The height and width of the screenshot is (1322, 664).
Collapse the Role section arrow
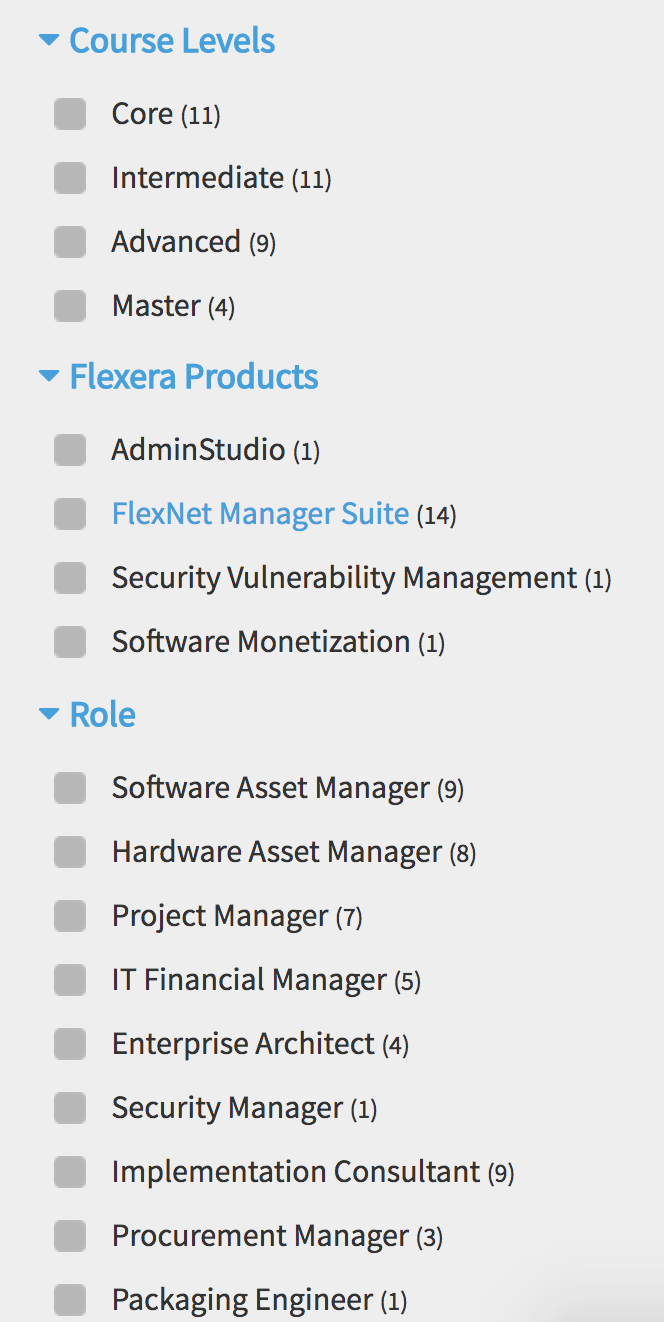[x=48, y=714]
